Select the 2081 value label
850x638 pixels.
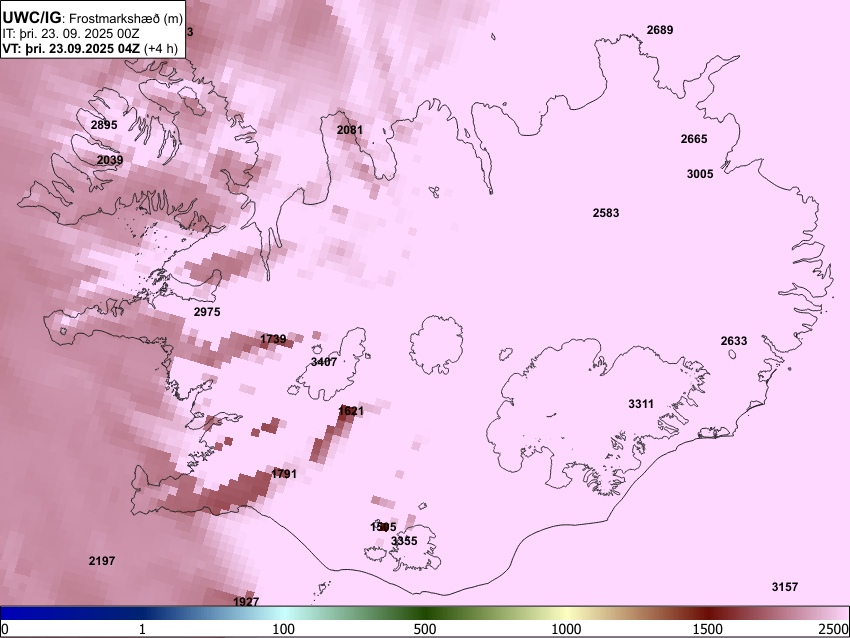pyautogui.click(x=350, y=130)
